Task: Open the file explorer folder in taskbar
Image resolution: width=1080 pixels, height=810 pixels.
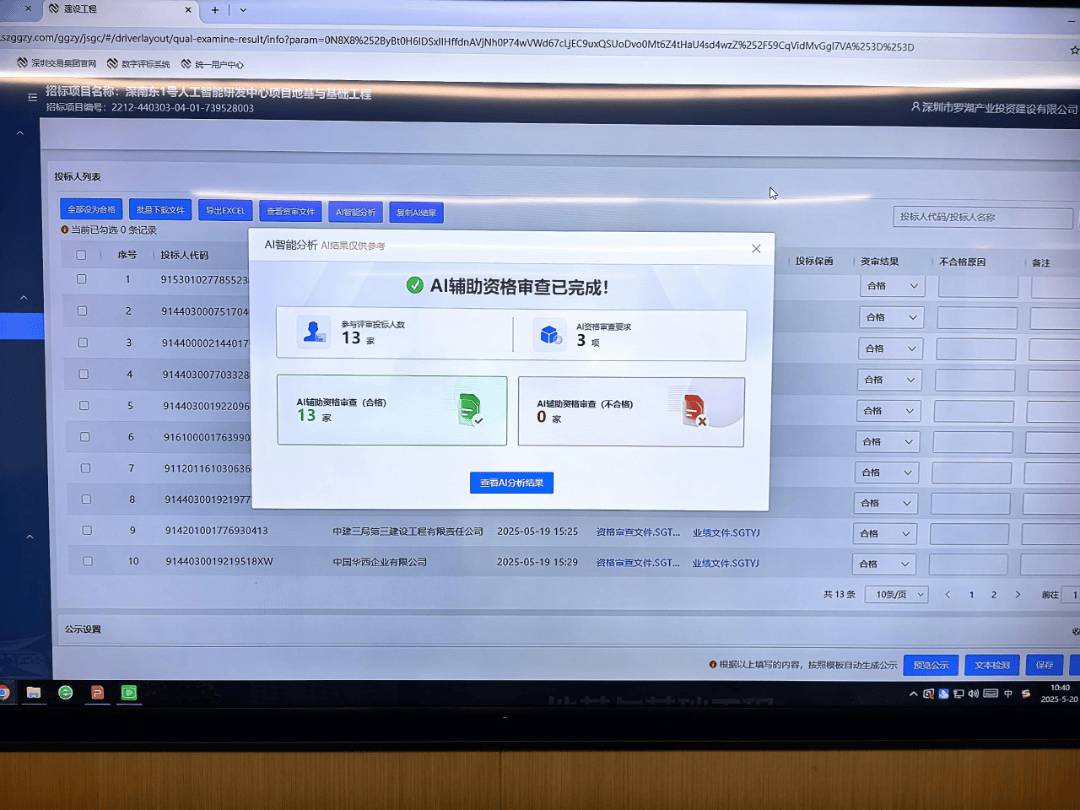Action: click(x=33, y=692)
